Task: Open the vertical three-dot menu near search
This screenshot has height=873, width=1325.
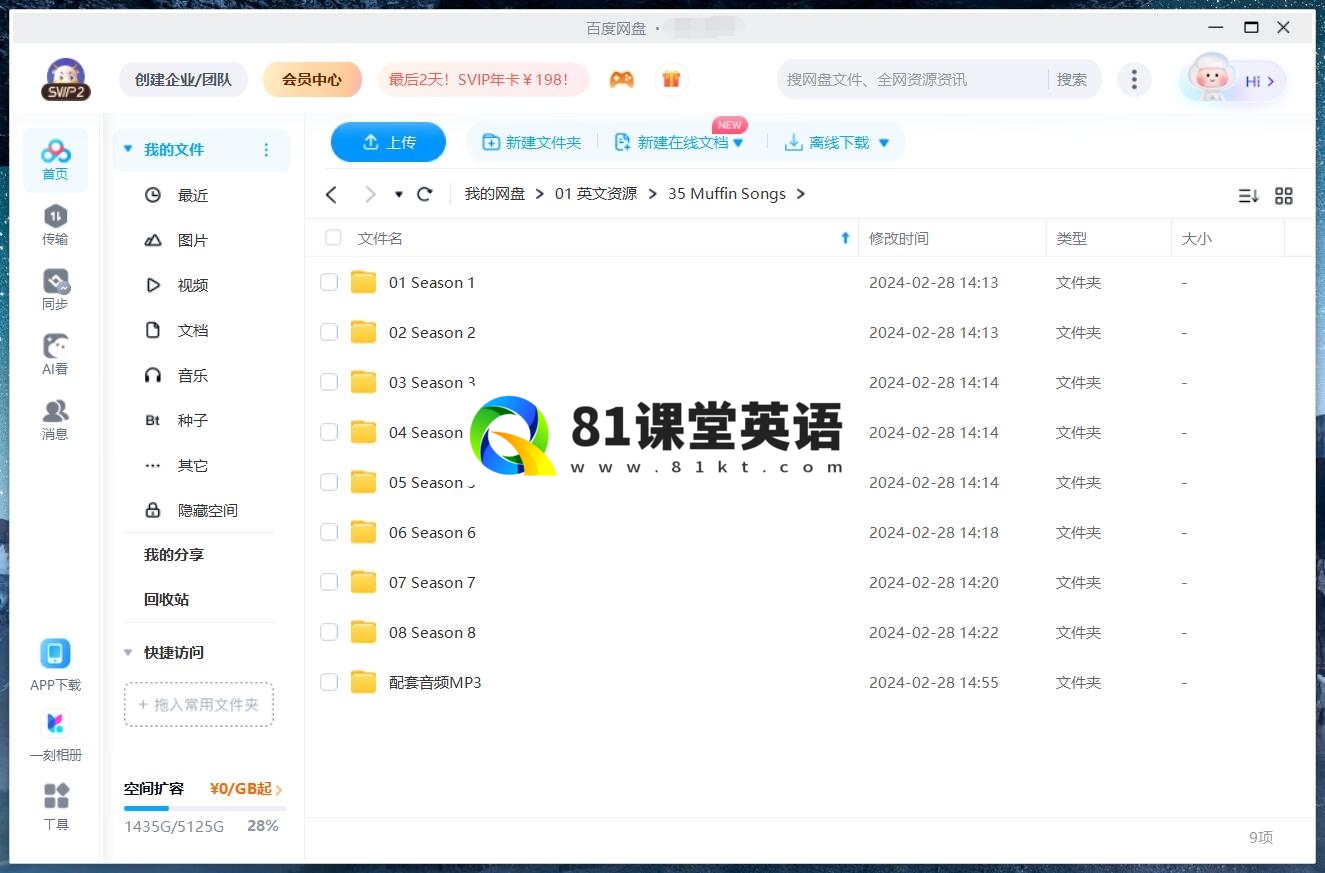Action: (1133, 79)
